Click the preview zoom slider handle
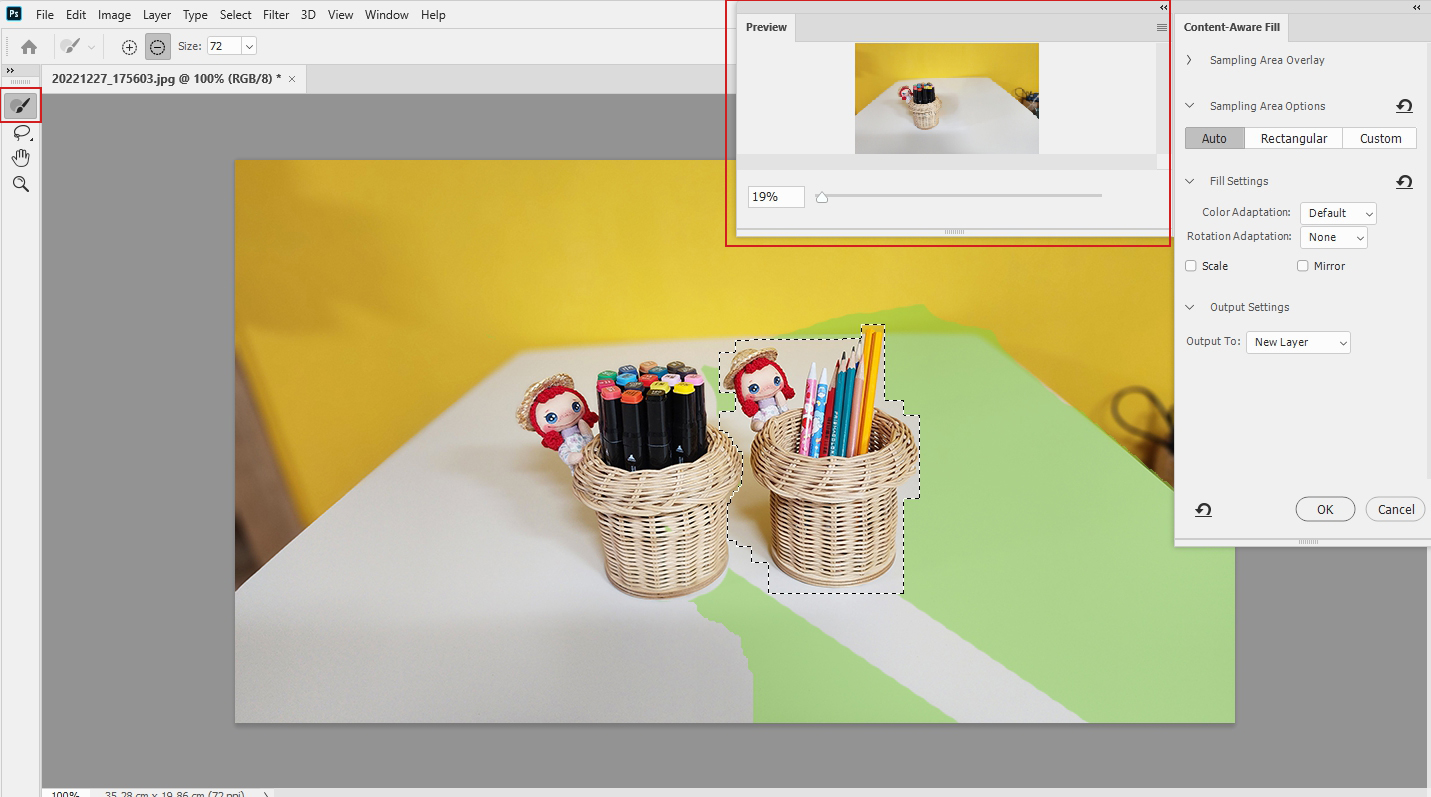Screen dimensions: 1431x797 coord(822,197)
